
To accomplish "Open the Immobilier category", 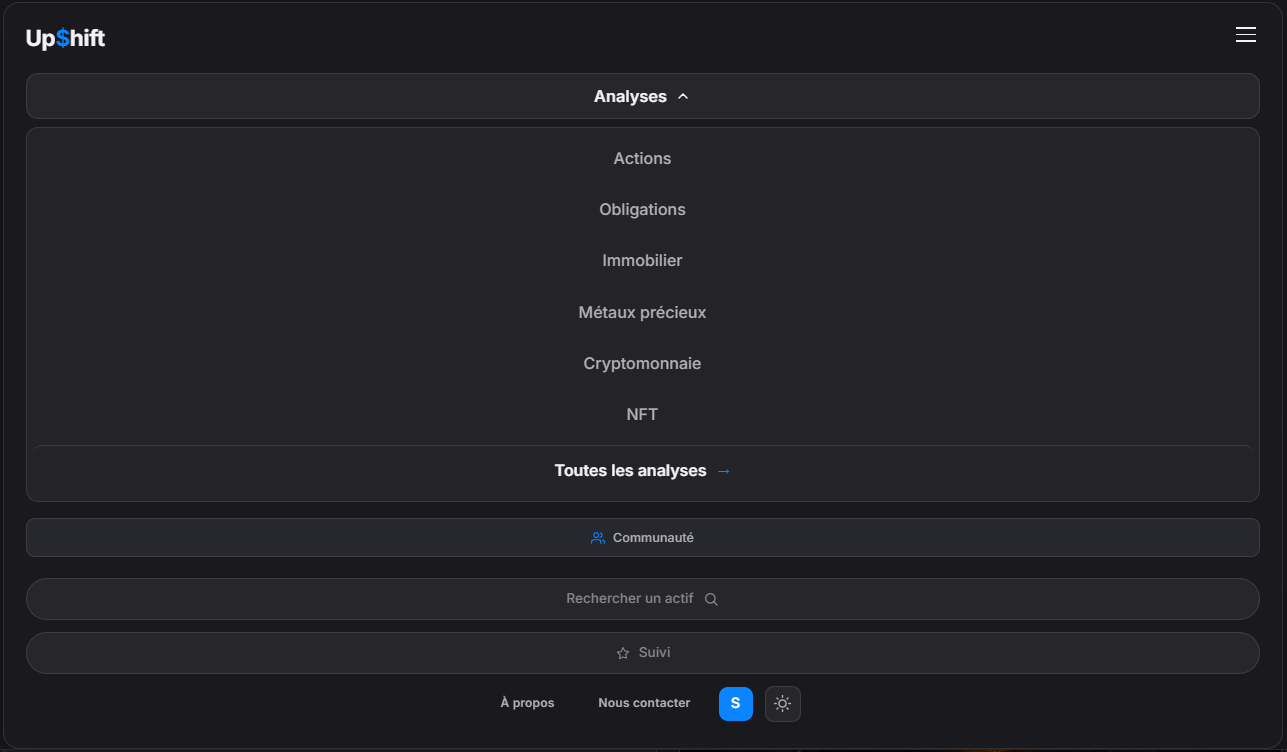I will click(x=642, y=260).
